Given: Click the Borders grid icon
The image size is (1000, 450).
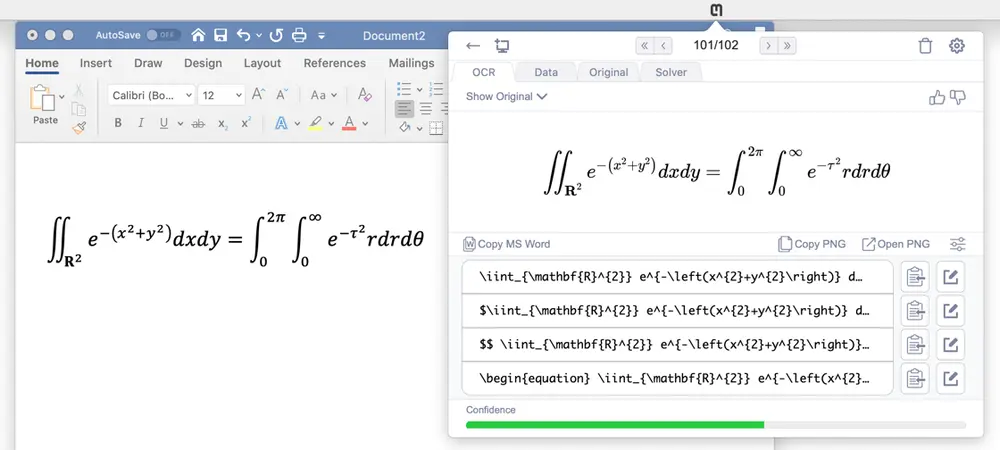Looking at the screenshot, I should pyautogui.click(x=436, y=128).
